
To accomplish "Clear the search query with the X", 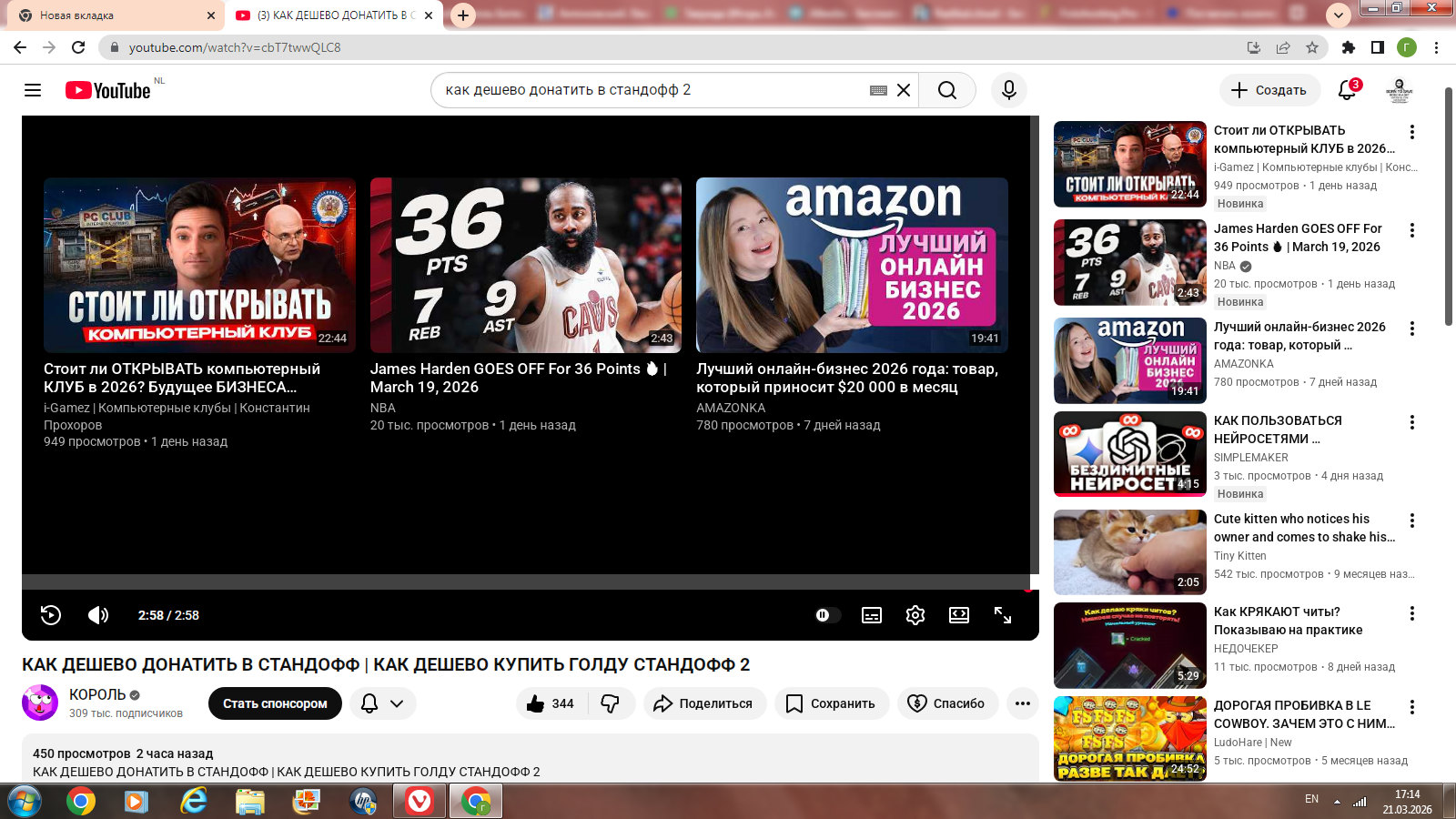I will (x=904, y=90).
